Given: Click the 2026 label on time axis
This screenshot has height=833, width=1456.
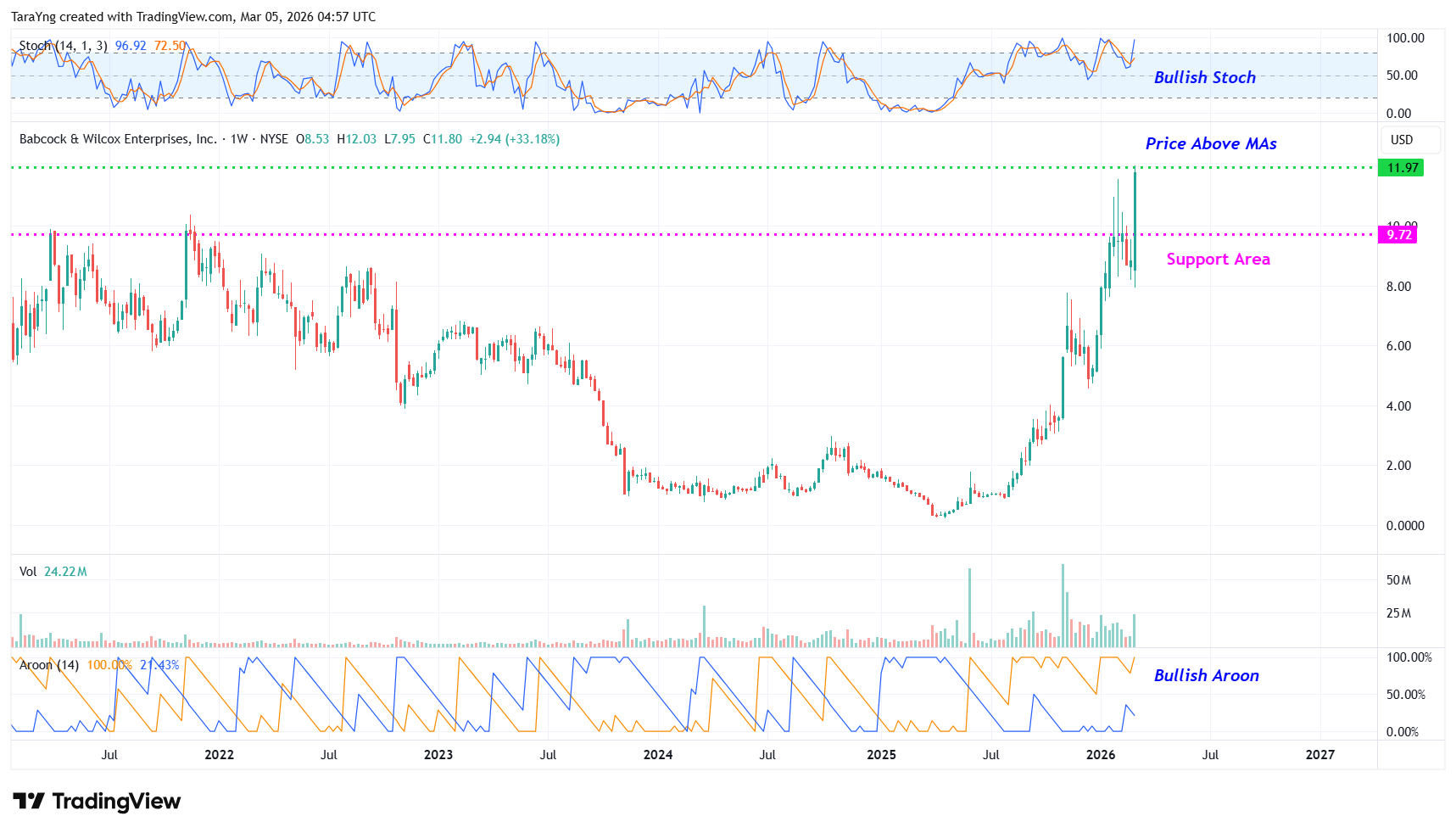Looking at the screenshot, I should click(x=1100, y=755).
